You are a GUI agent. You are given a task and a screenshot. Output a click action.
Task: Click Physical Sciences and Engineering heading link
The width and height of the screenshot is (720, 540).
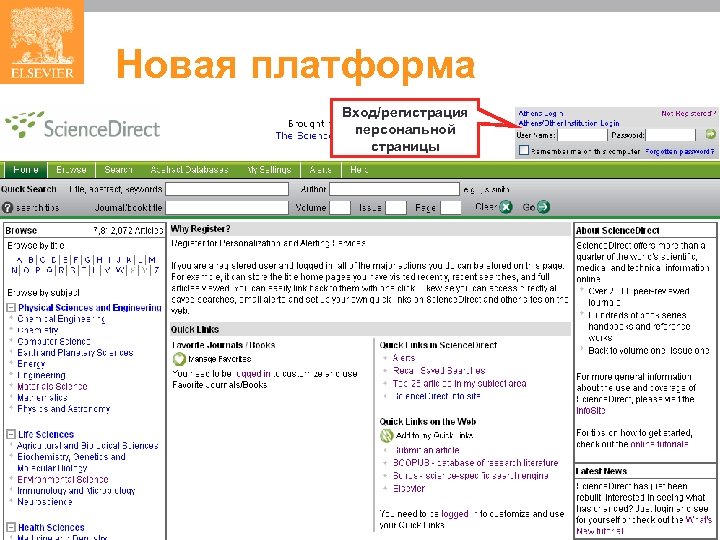pyautogui.click(x=90, y=308)
